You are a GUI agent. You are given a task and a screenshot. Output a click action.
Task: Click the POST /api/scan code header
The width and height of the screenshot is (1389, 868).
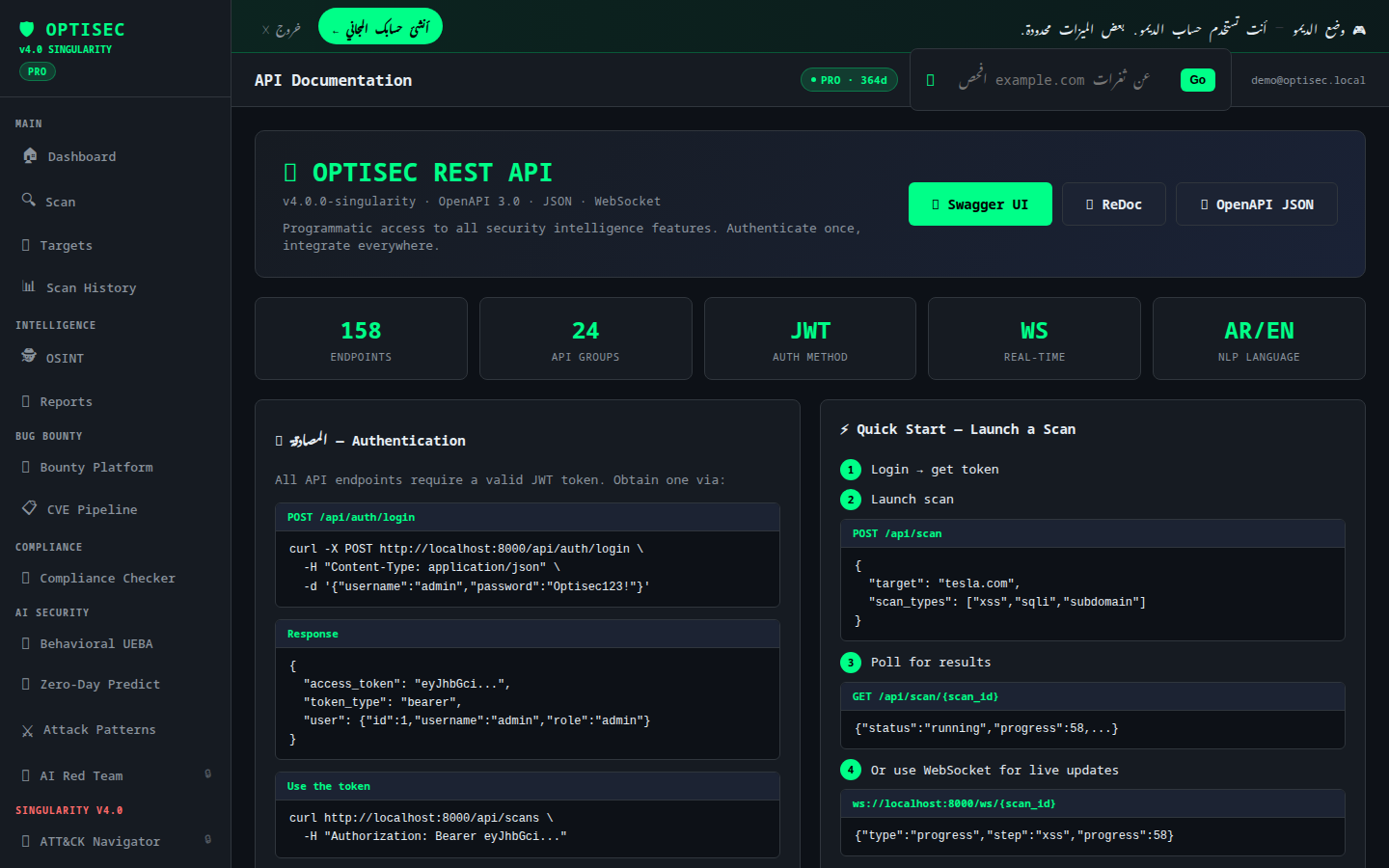[x=1093, y=534]
